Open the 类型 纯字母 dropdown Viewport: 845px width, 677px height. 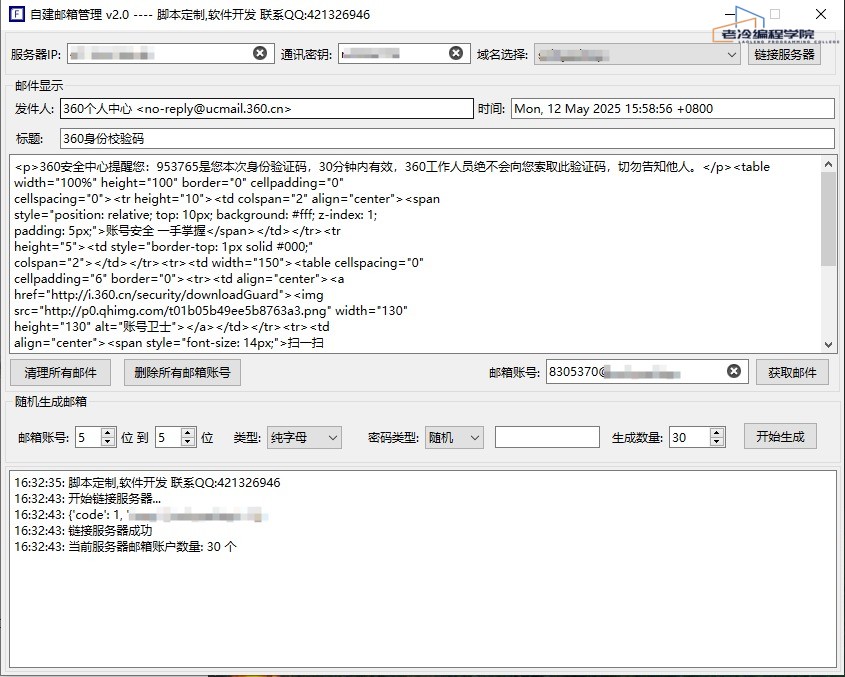[x=304, y=437]
